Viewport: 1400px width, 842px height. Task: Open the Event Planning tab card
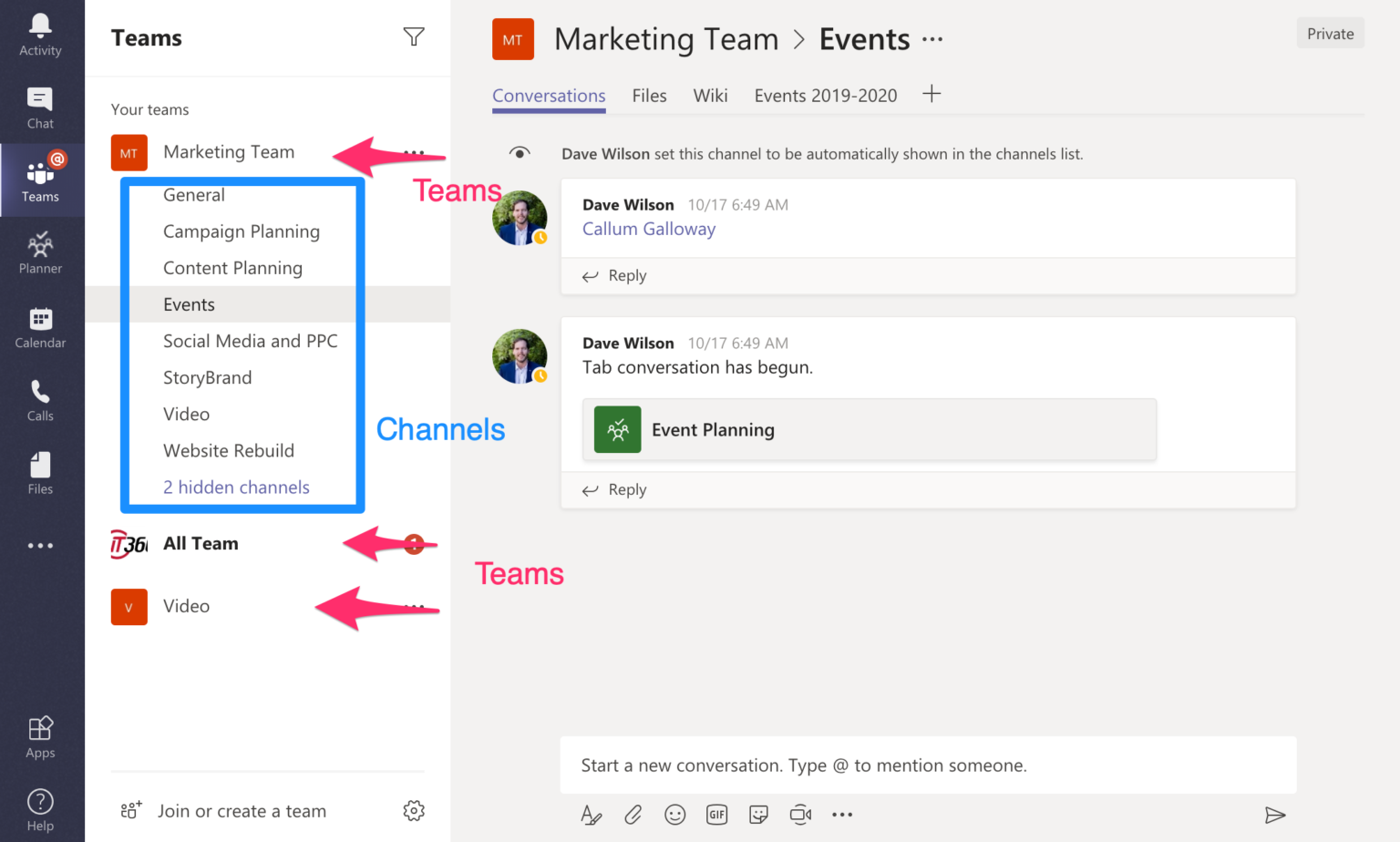click(x=870, y=430)
